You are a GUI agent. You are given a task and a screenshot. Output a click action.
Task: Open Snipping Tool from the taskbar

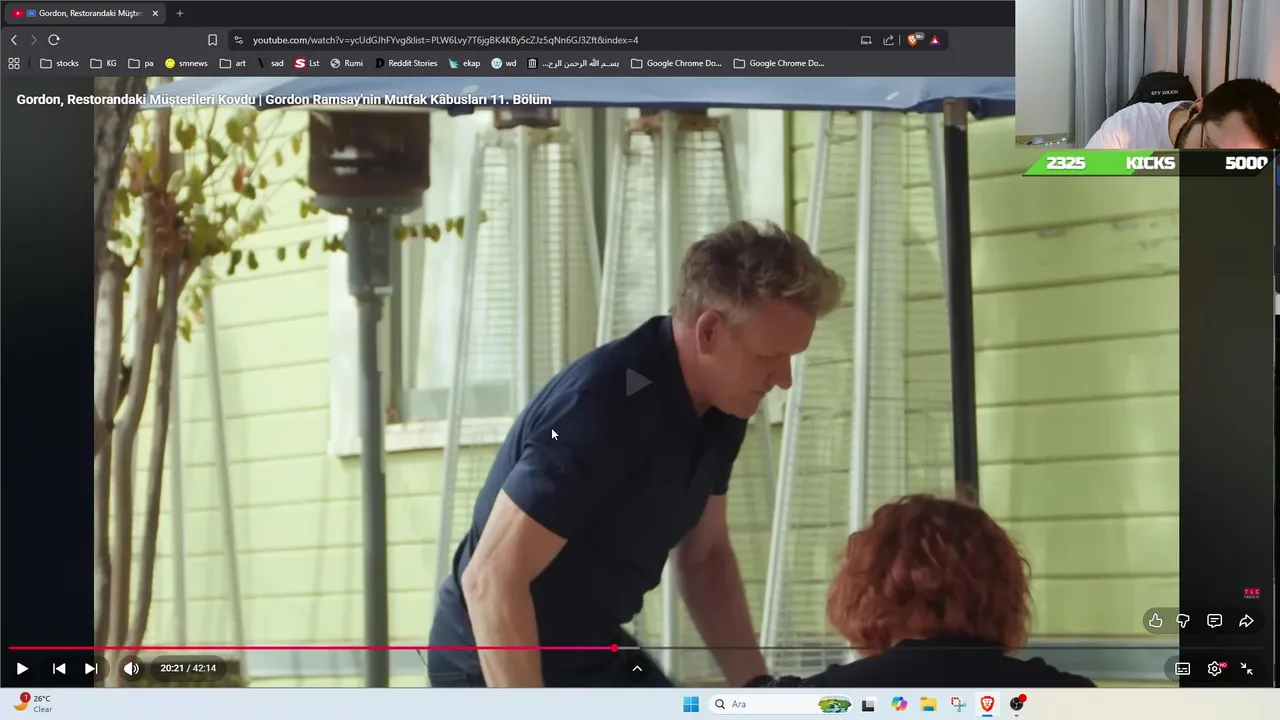[x=958, y=704]
